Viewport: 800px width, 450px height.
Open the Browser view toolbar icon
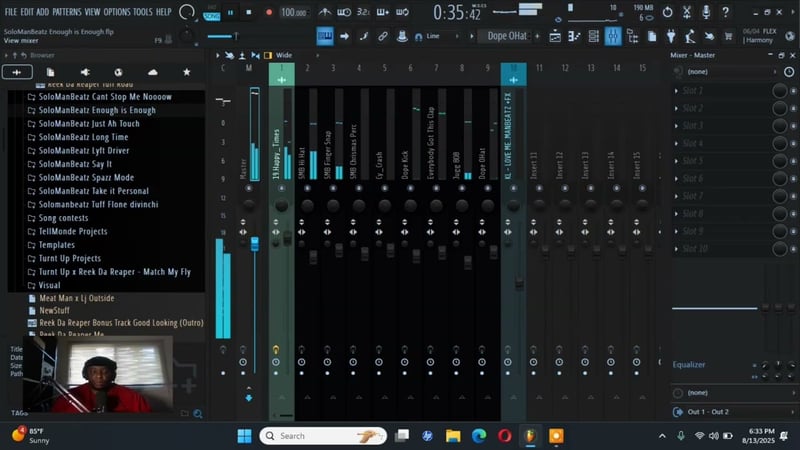(633, 36)
